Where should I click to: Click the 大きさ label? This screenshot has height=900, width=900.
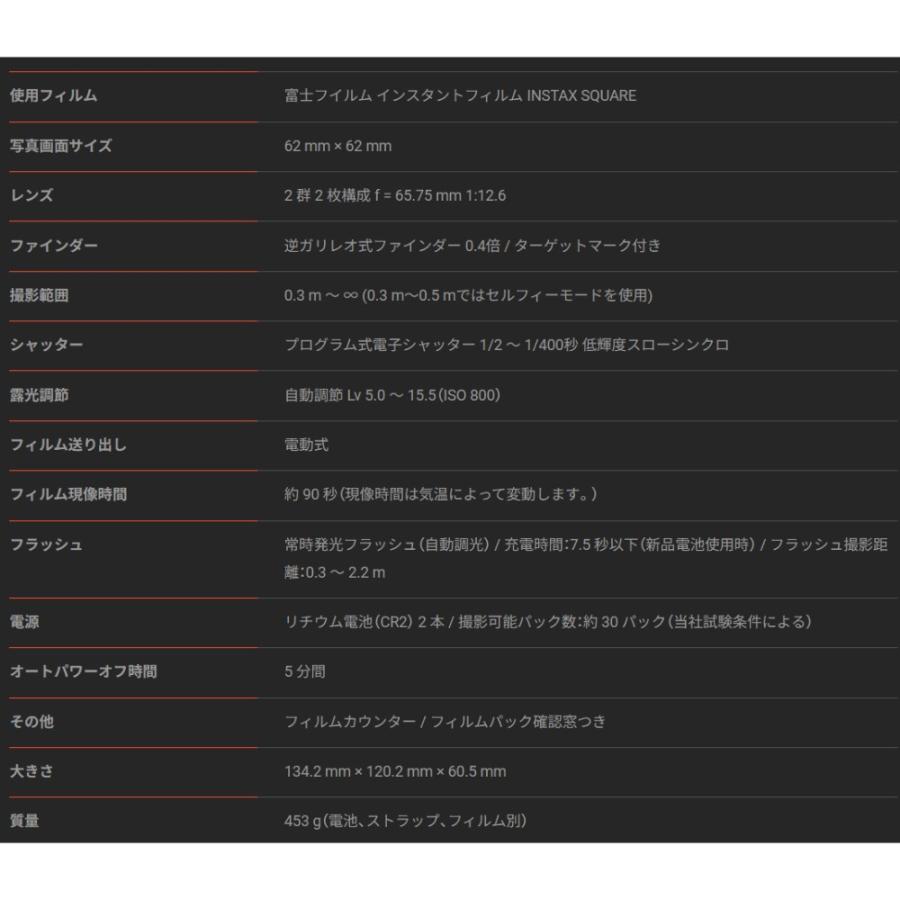point(32,771)
